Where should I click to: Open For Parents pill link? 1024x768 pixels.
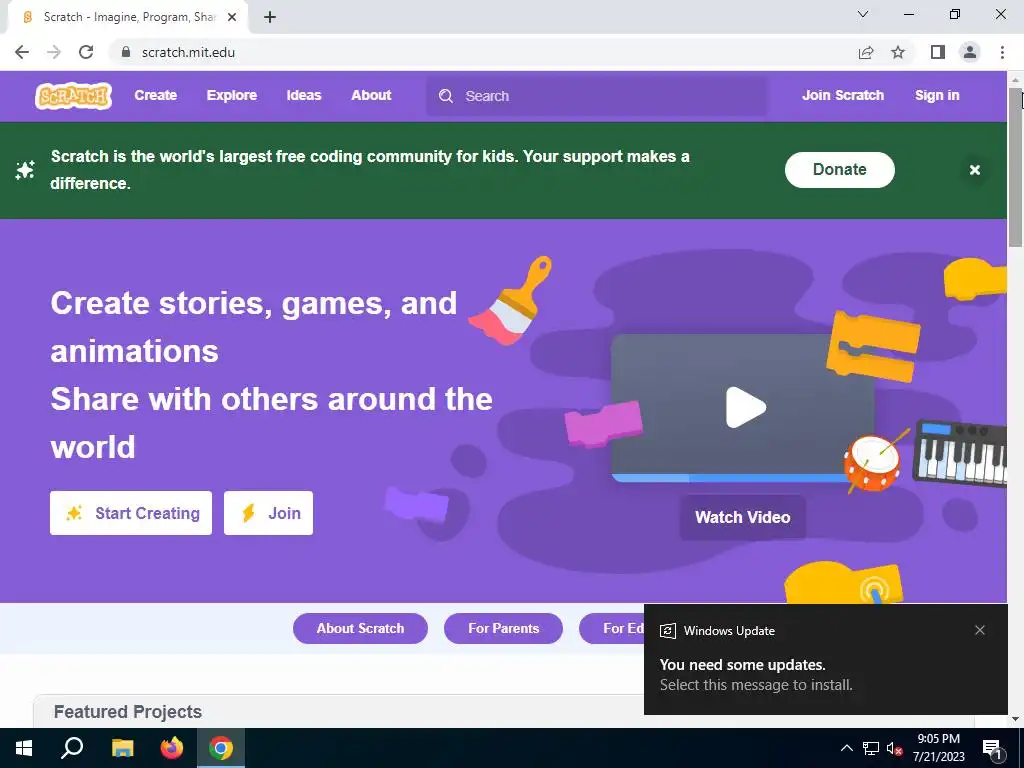[504, 628]
